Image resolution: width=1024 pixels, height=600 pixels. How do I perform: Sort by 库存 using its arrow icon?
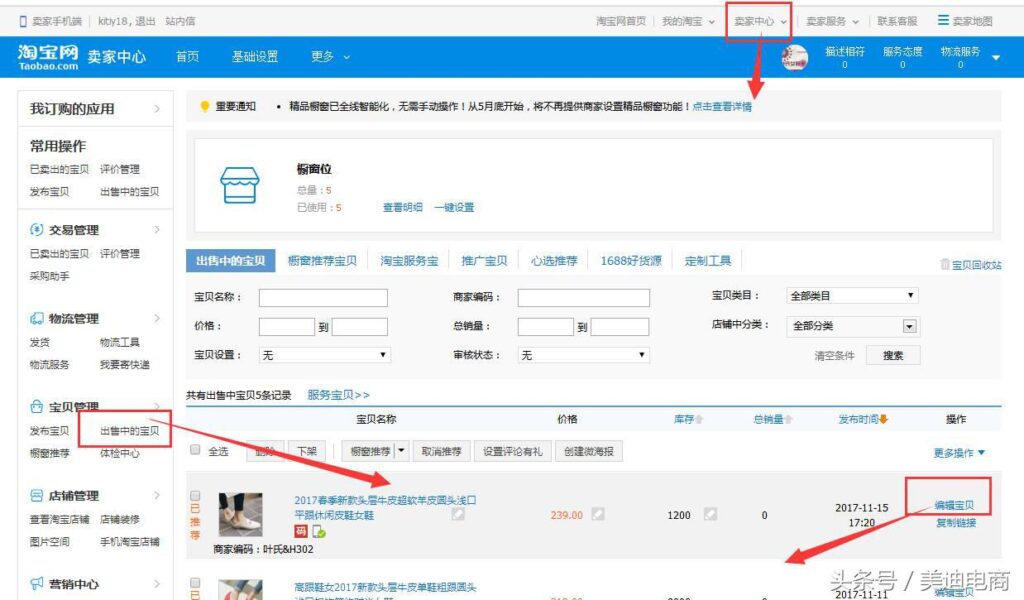[699, 419]
